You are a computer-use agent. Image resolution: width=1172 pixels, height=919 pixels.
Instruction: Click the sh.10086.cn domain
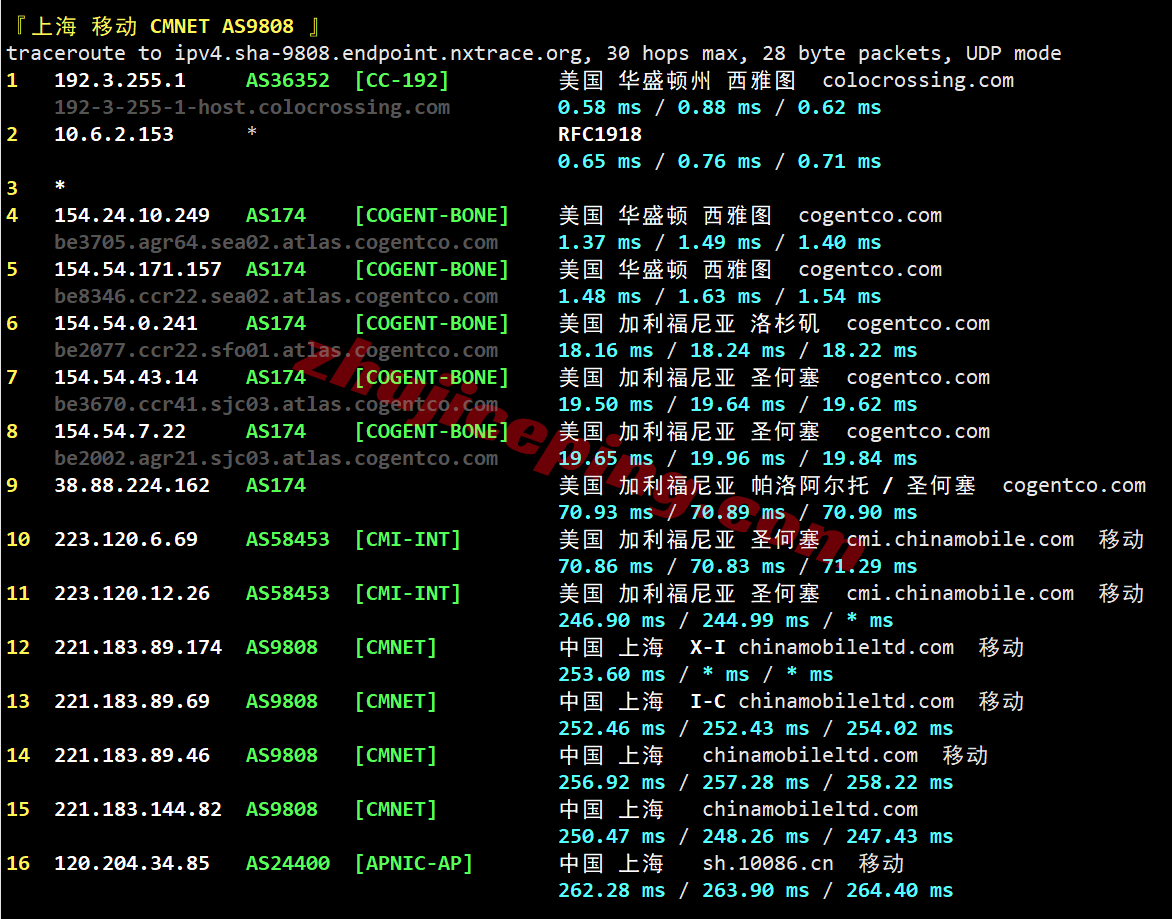[768, 864]
